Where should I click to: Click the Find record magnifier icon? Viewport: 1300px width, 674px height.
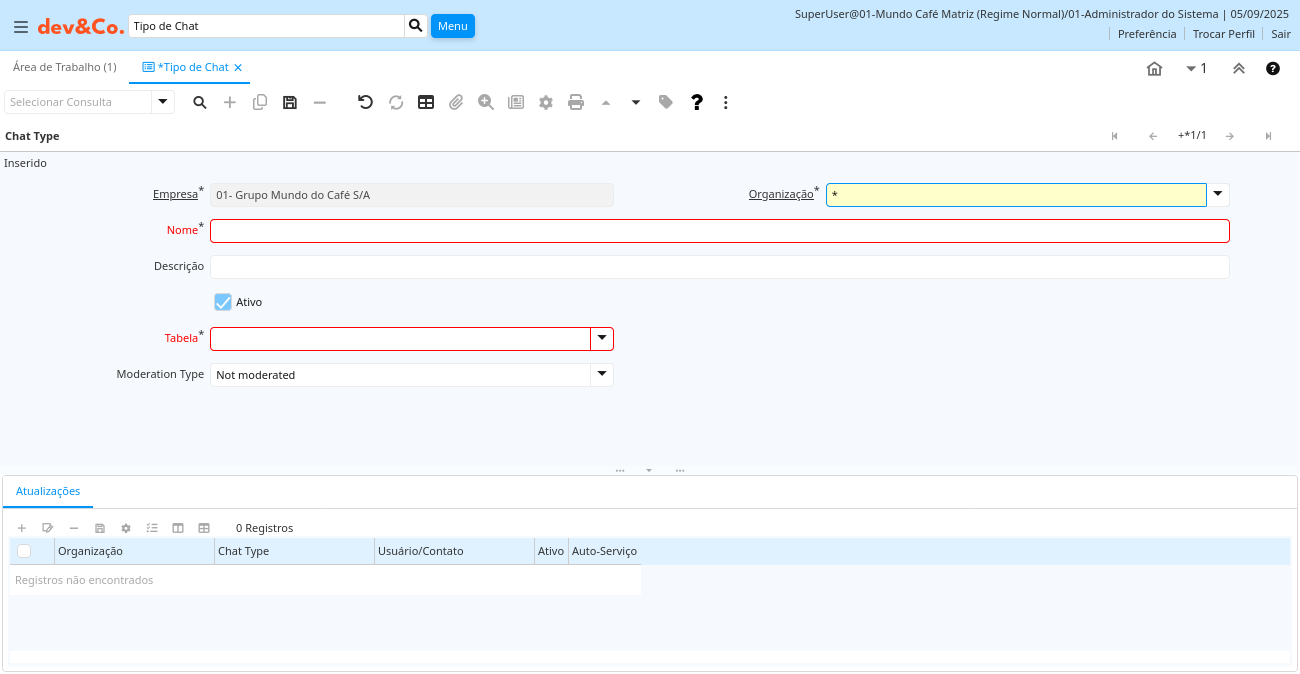point(200,102)
